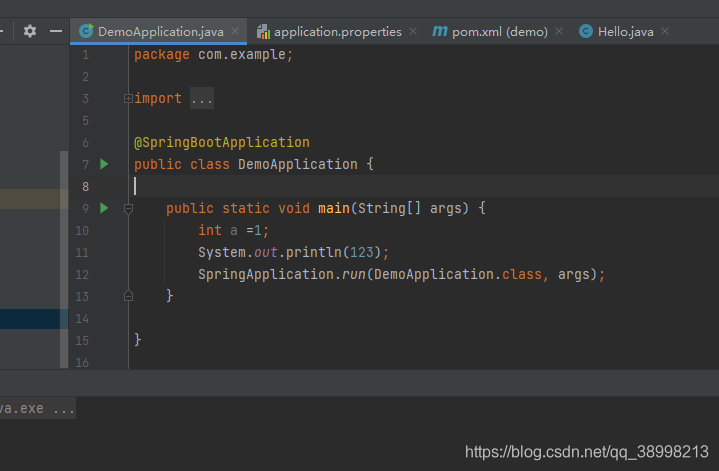Click 'com.example' in the package statement

point(242,55)
